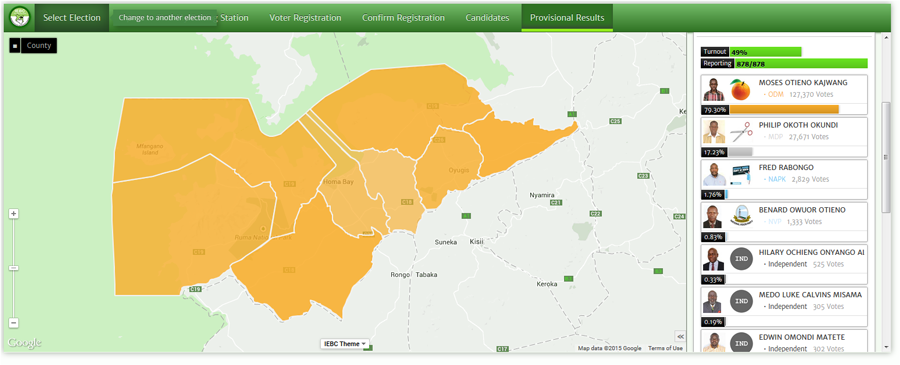Screen dimensions: 900x365
Task: Open the Terms of Use link
Action: tap(665, 348)
